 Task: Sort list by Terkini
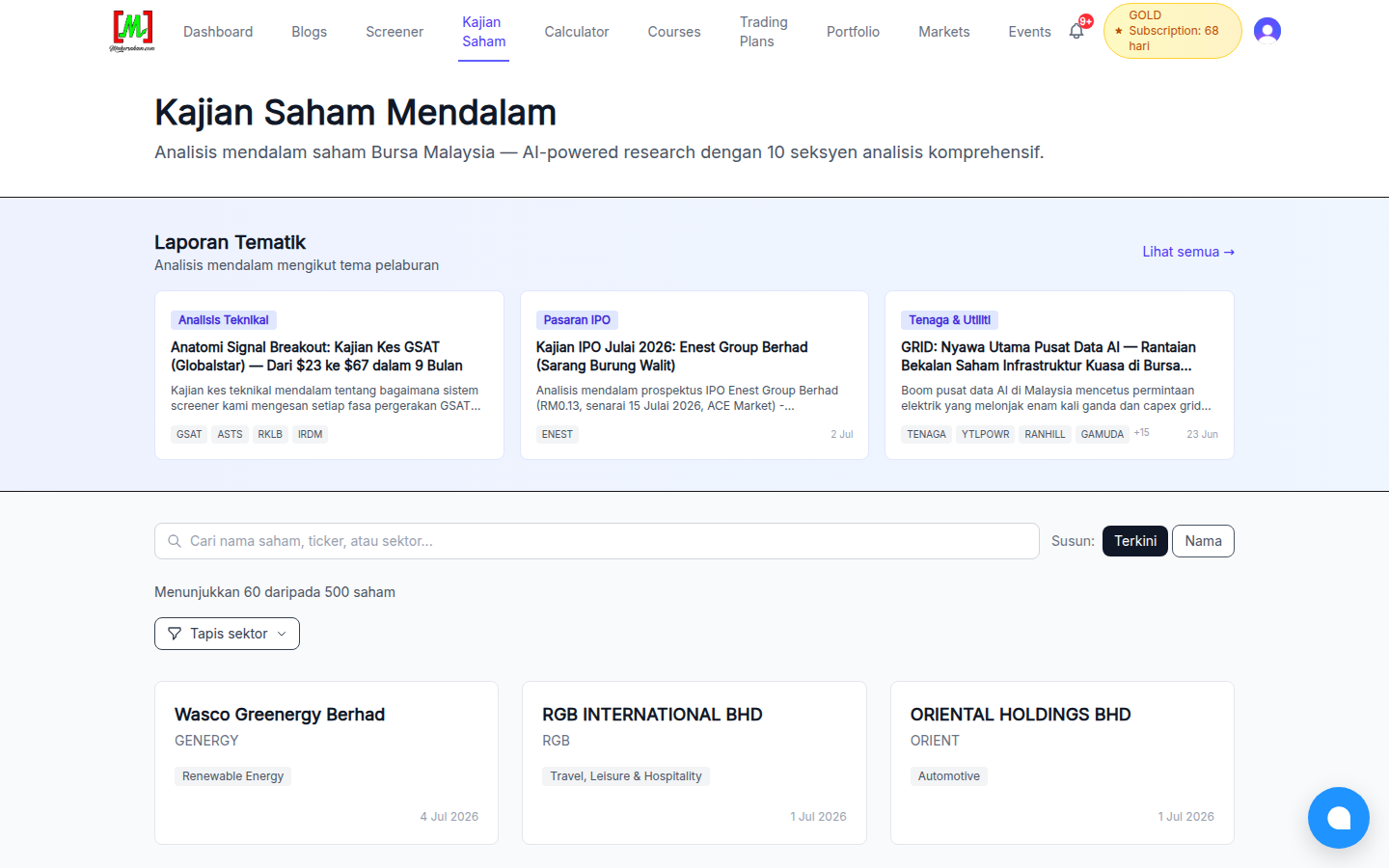pyautogui.click(x=1135, y=541)
